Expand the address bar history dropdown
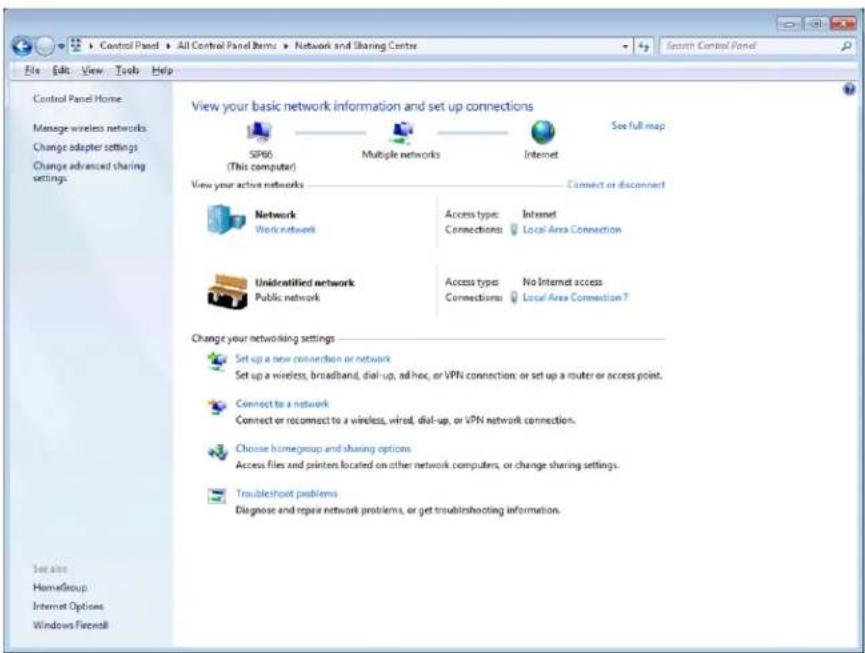 coord(625,47)
